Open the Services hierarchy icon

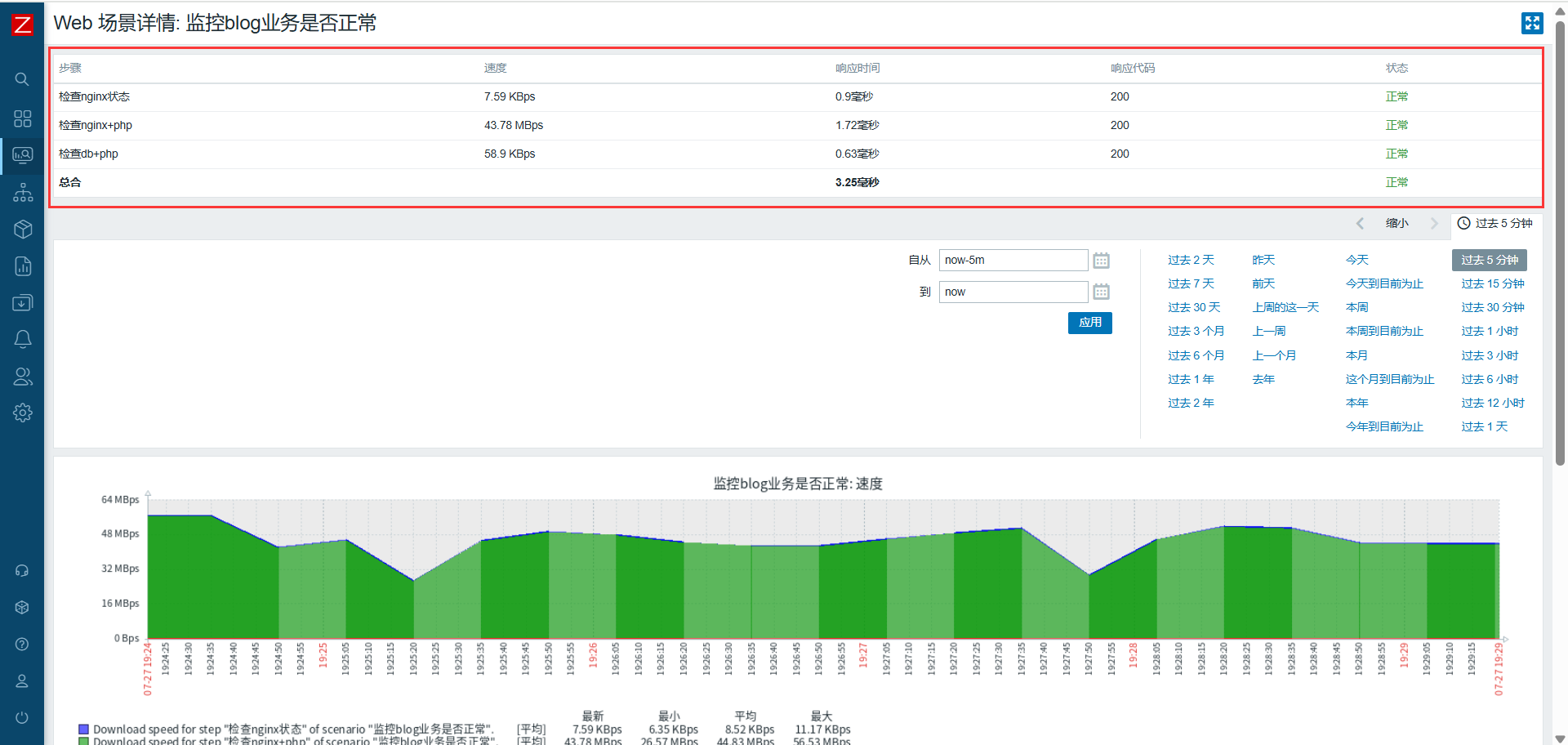tap(22, 193)
